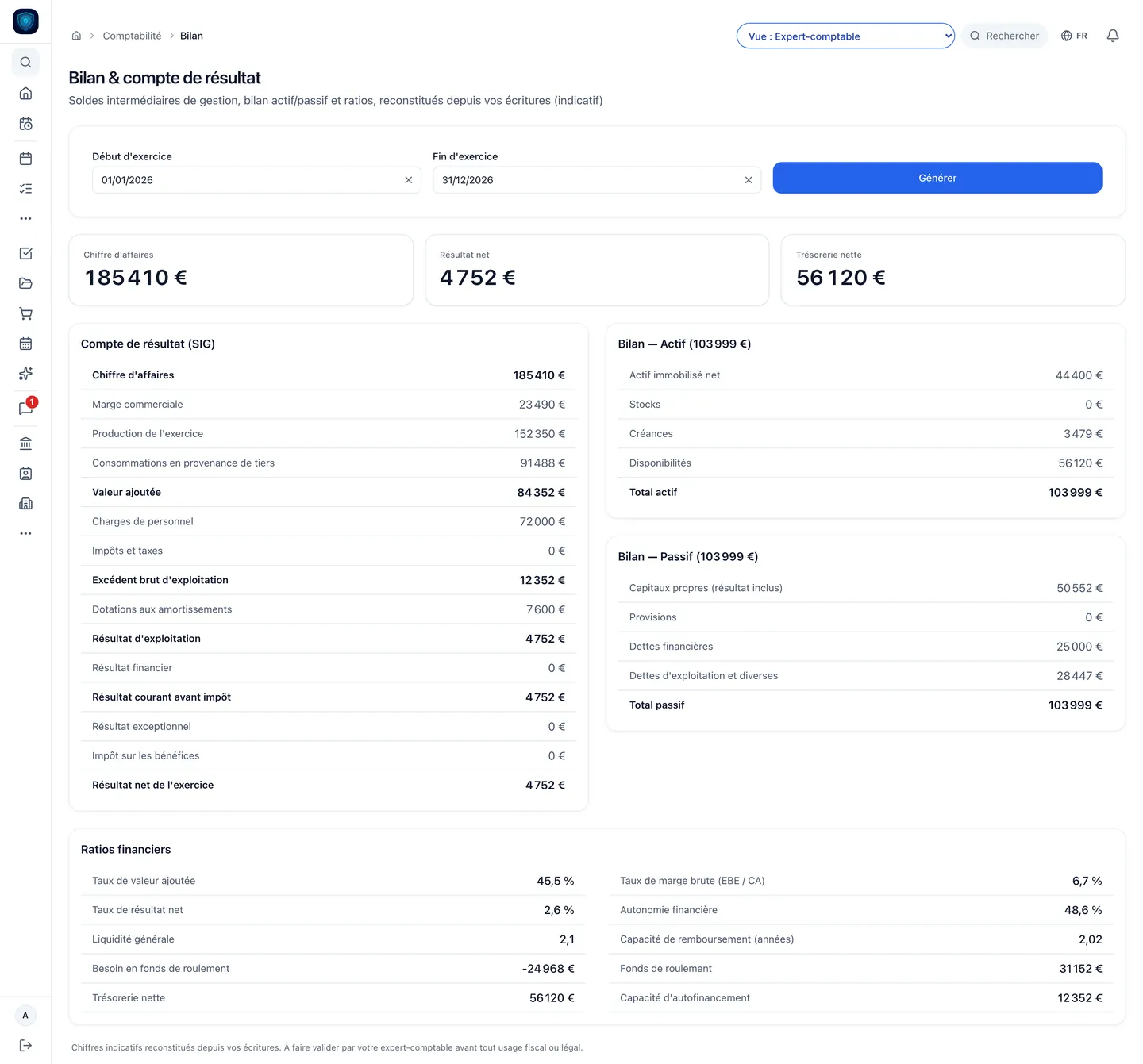Click the 'Charges de personnel' row label

143,521
